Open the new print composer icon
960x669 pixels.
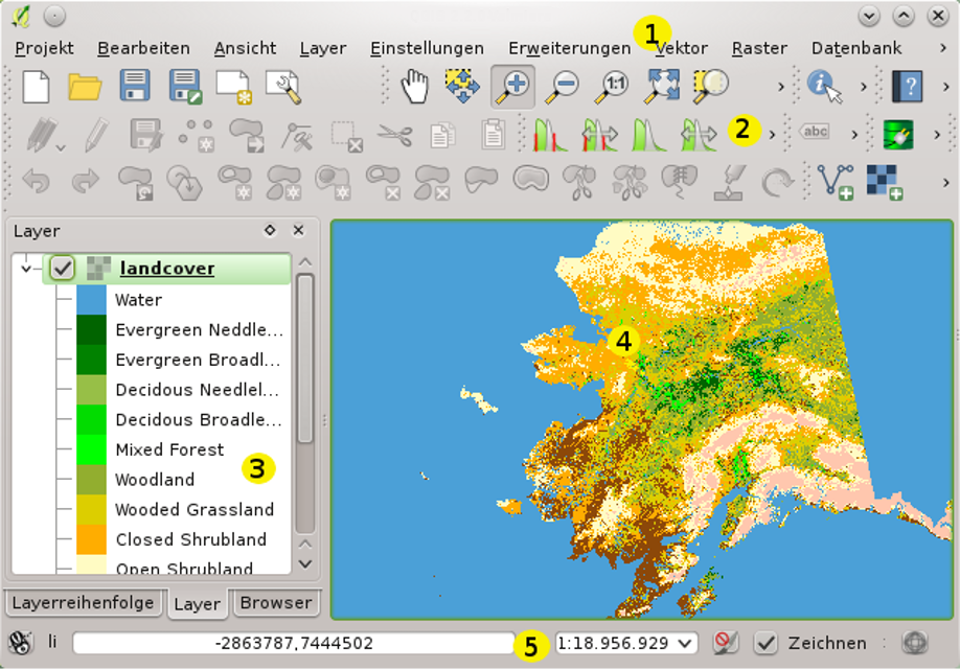tap(233, 86)
